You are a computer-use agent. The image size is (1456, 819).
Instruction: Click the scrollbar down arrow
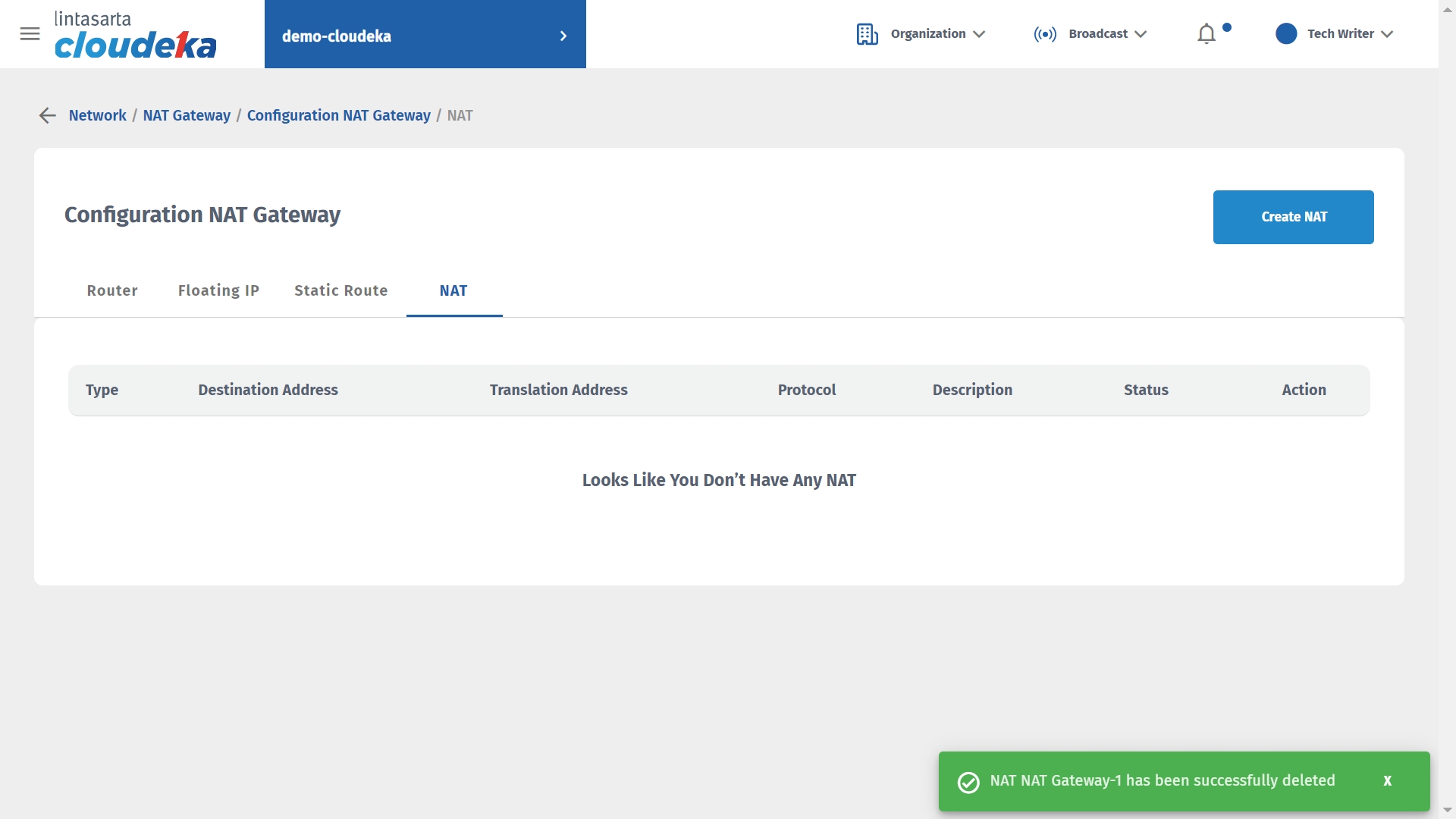pos(1447,811)
